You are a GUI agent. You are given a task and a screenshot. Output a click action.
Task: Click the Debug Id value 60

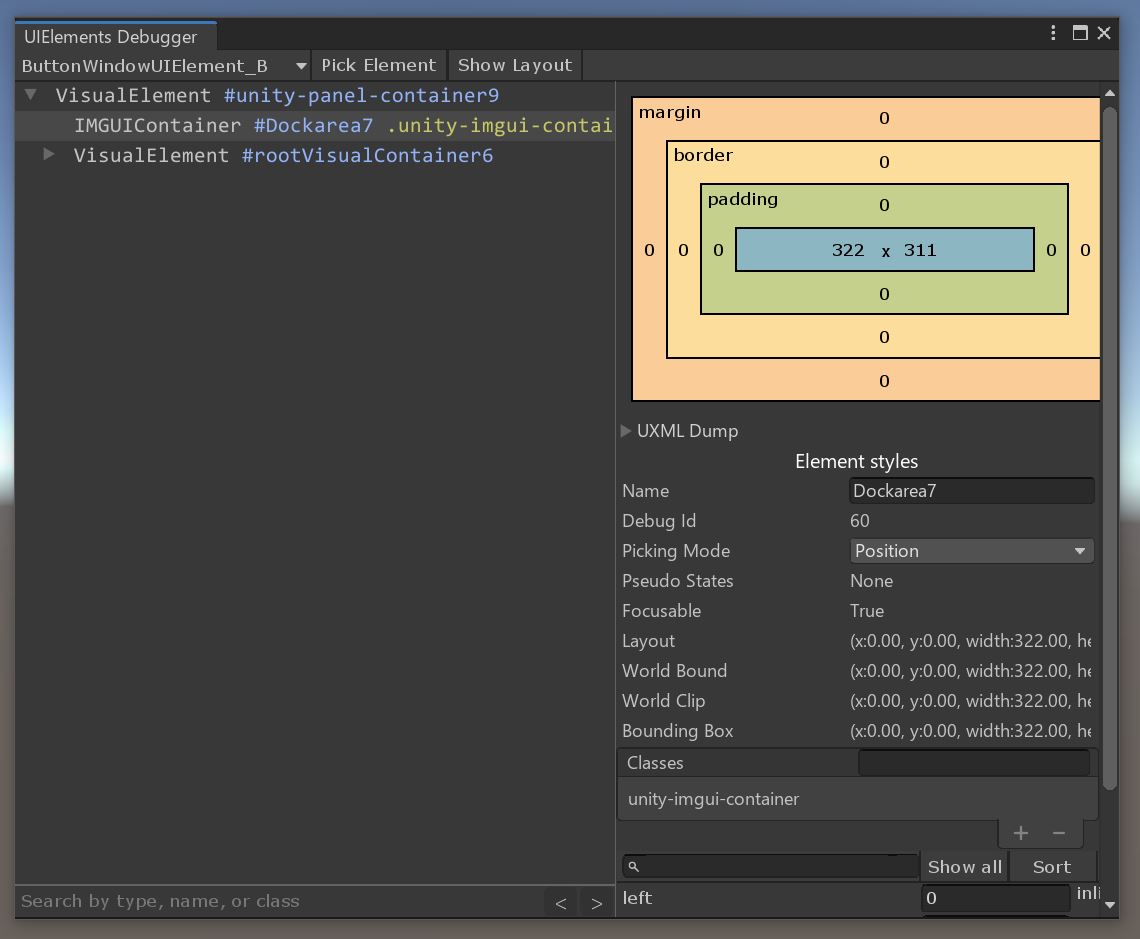(859, 520)
